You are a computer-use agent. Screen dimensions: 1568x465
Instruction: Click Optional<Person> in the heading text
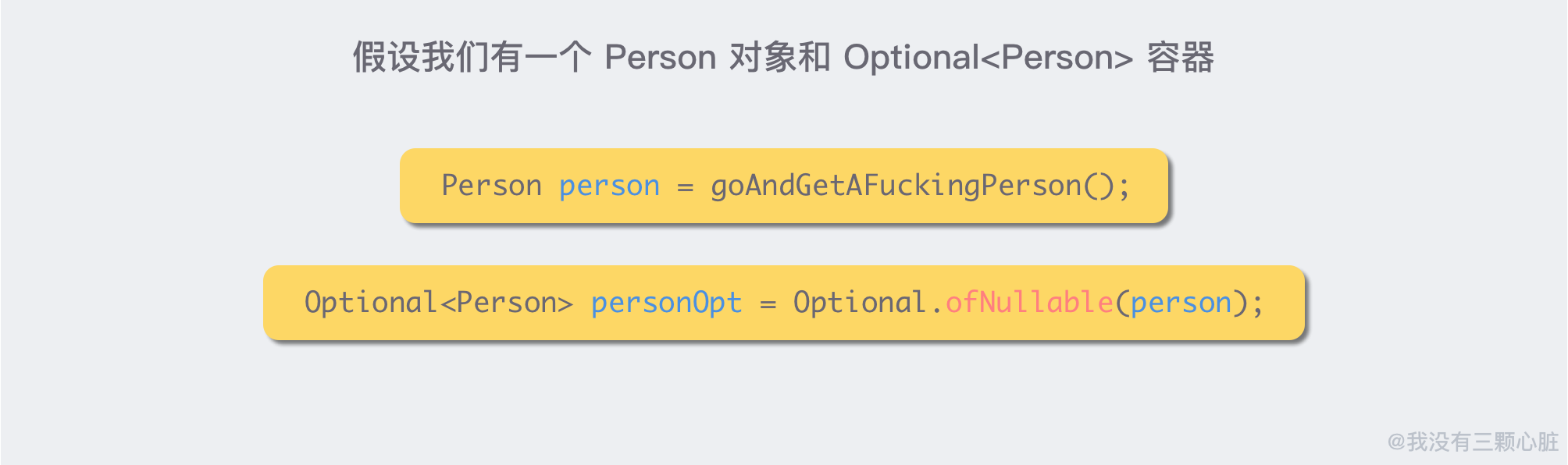(x=989, y=59)
